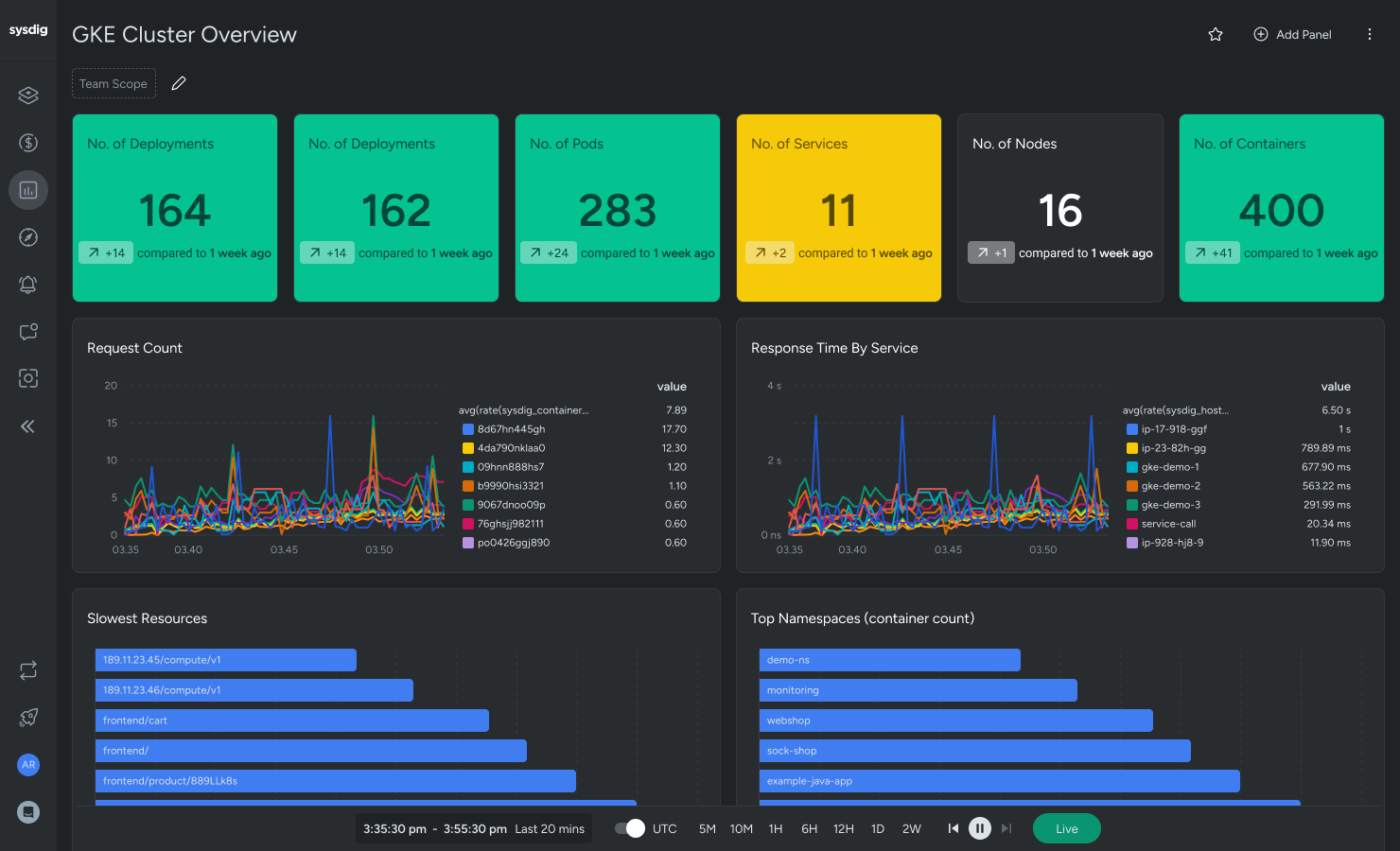Image resolution: width=1400 pixels, height=851 pixels.
Task: Open the Alerts bell icon
Action: 27,285
